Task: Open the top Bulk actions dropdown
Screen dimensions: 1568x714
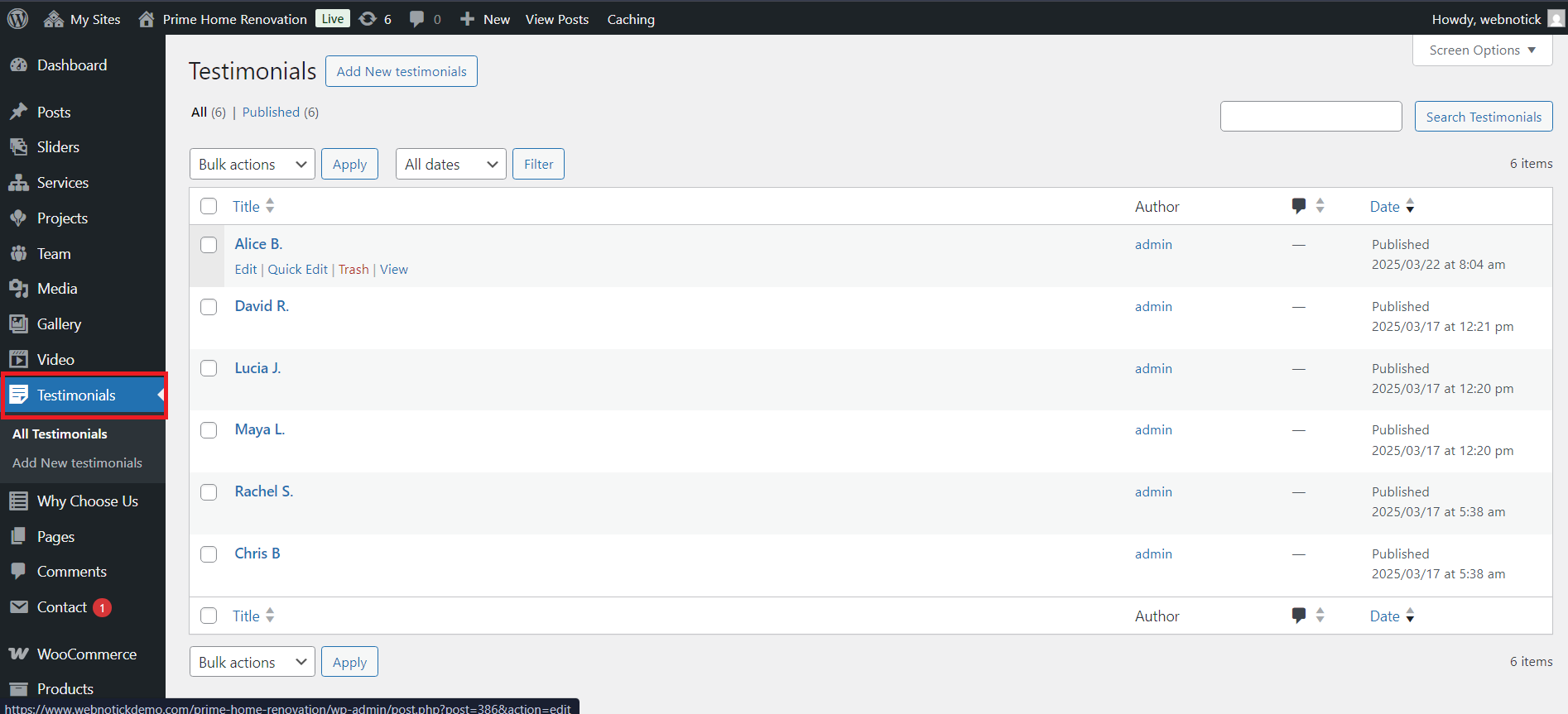Action: pos(252,165)
